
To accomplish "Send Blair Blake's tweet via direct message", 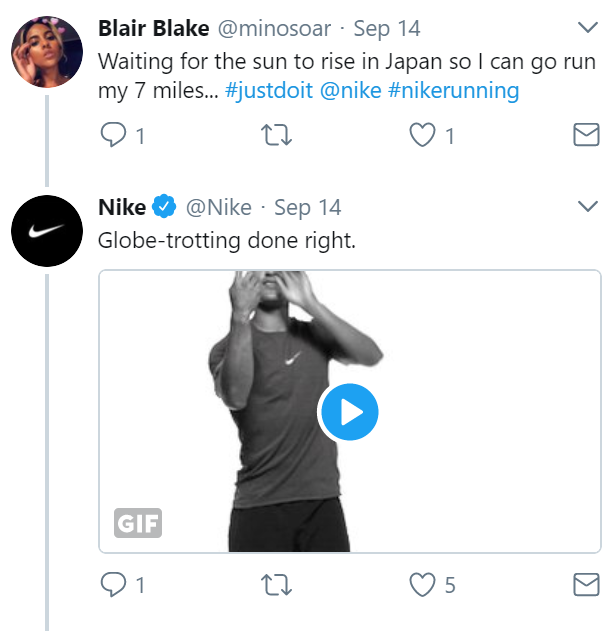I will click(x=585, y=136).
